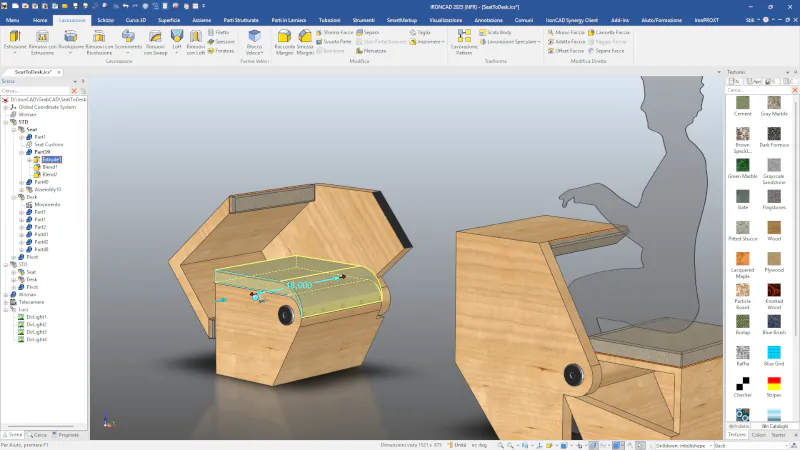Activate the Sforma Facce draft tool

[335, 32]
